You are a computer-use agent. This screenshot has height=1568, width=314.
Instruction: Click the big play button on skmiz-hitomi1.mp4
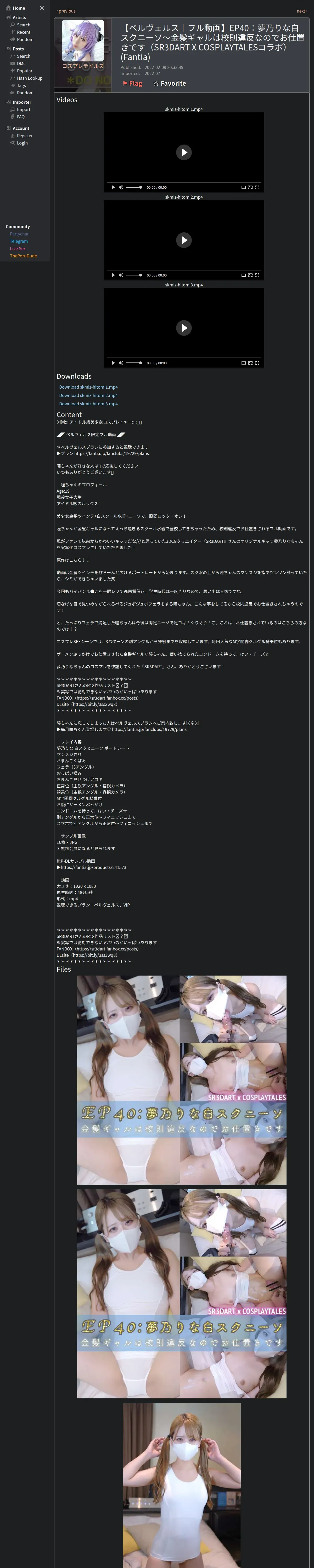pos(183,152)
